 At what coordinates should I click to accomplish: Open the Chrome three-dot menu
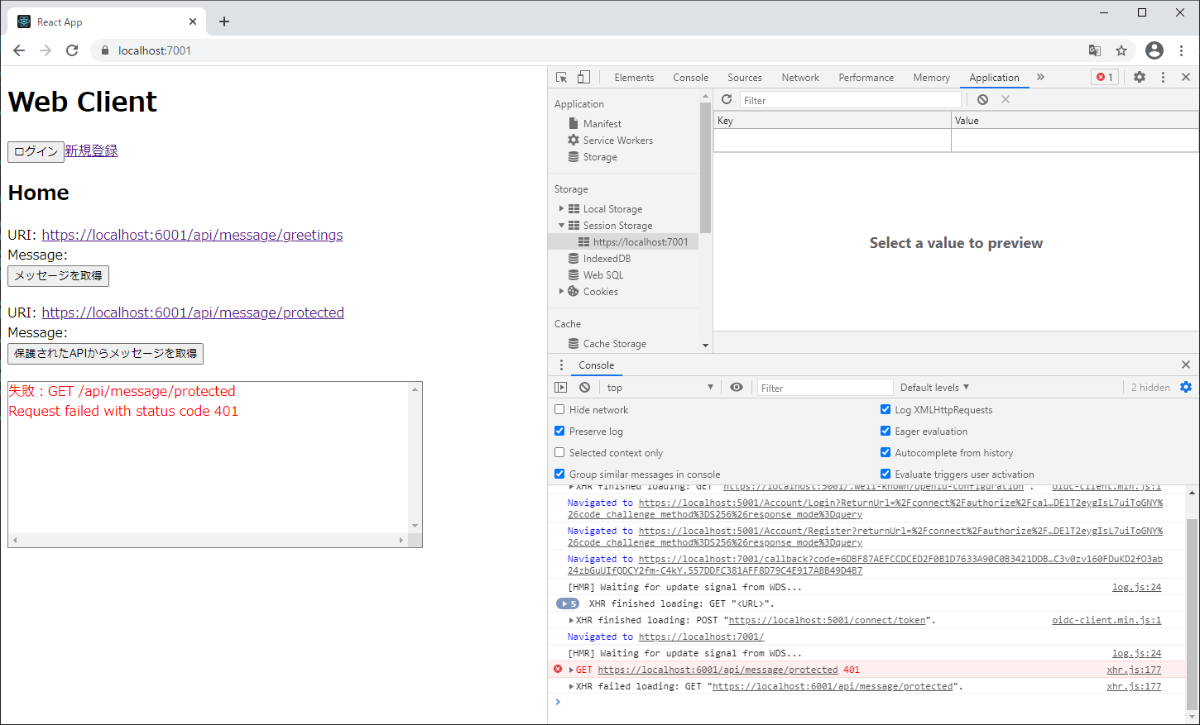click(1182, 50)
